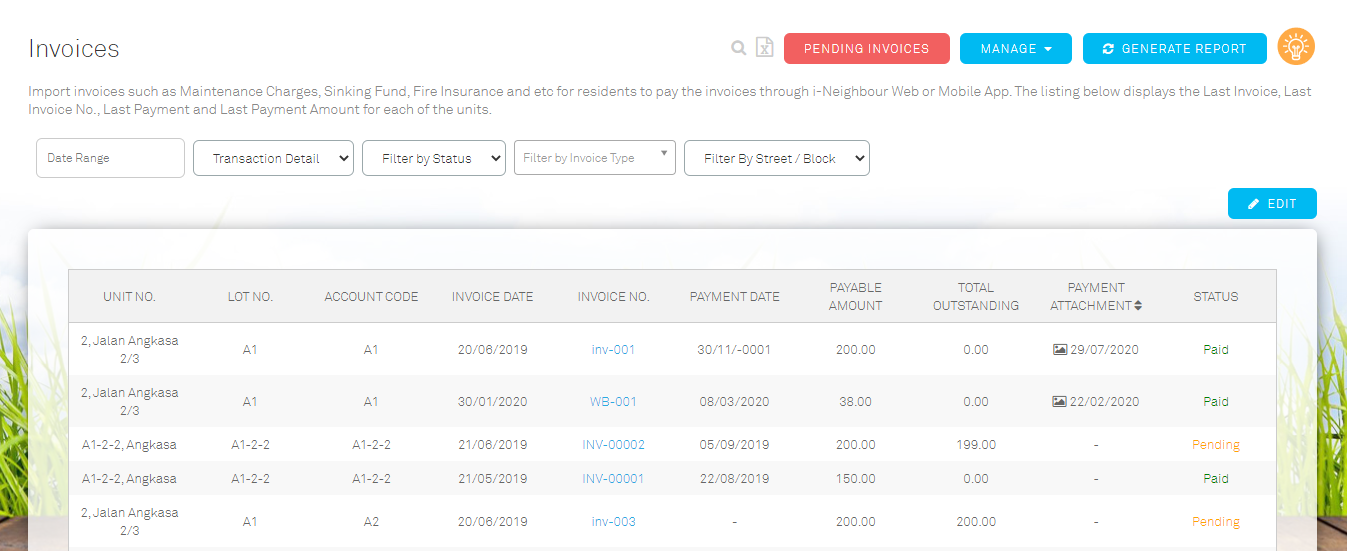Open invoice link WB-001
This screenshot has height=551, width=1347.
[613, 402]
